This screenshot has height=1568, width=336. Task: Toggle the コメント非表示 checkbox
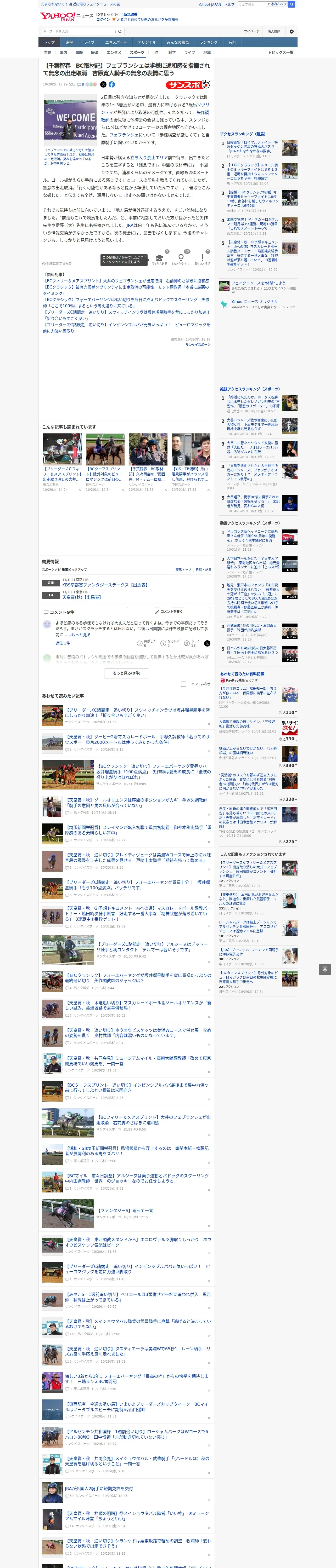click(x=183, y=684)
